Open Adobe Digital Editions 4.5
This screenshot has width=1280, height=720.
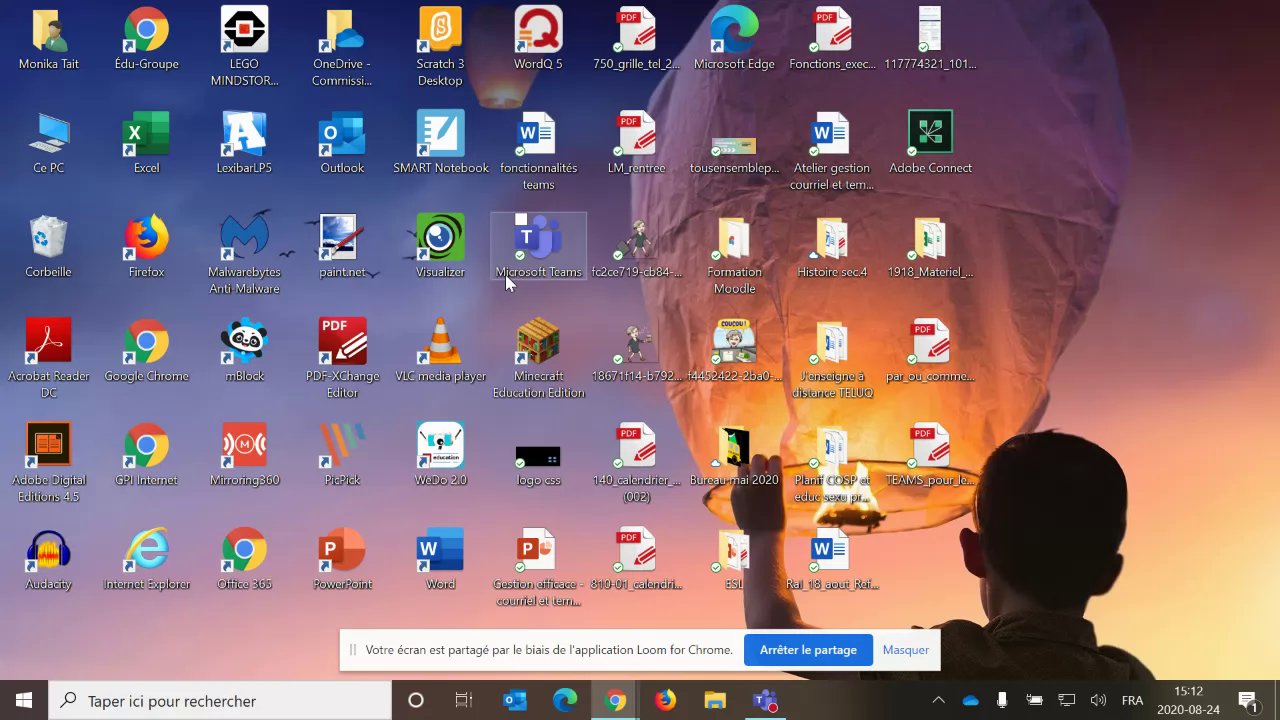(x=48, y=463)
